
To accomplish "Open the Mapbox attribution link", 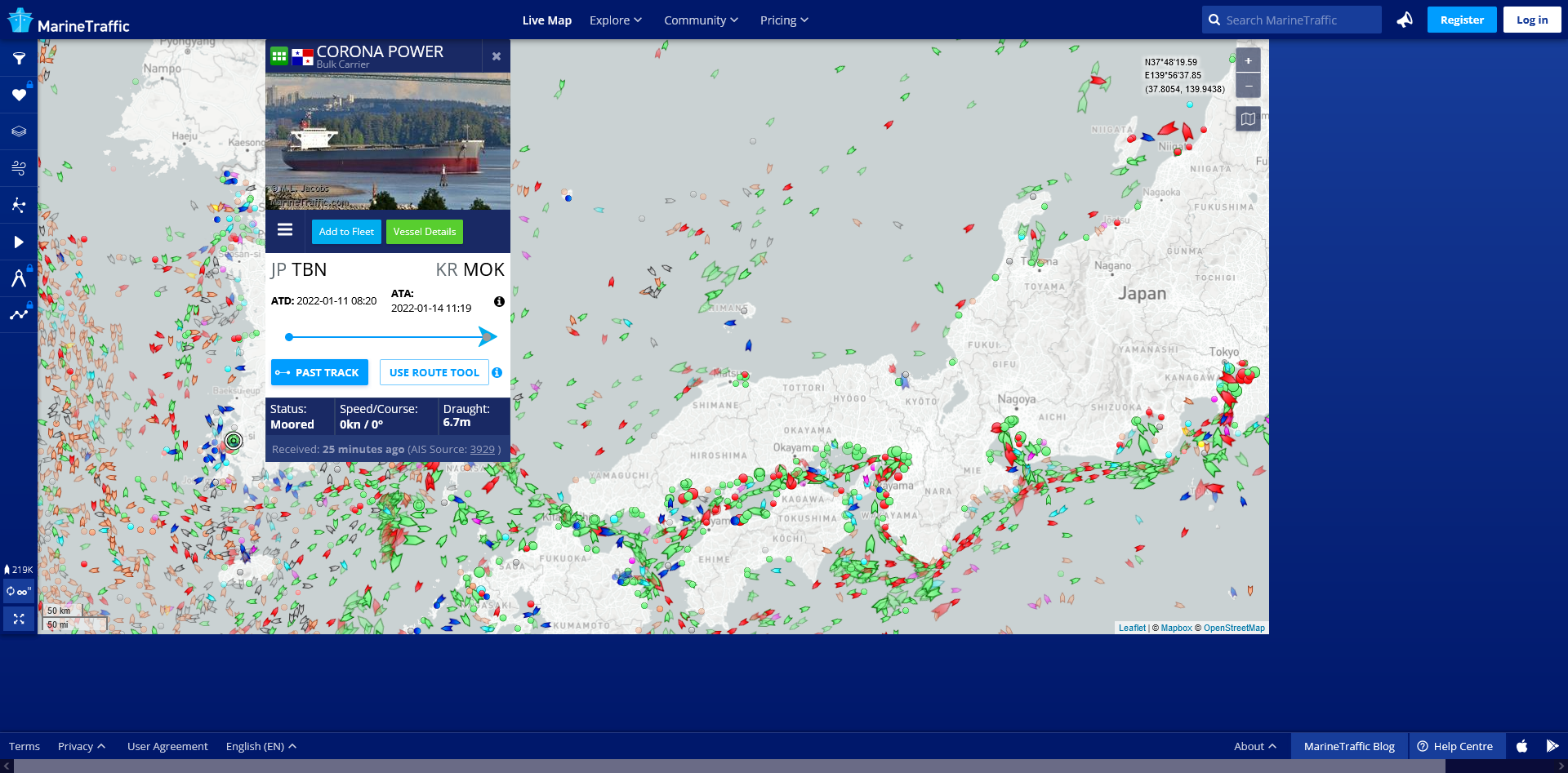I will click(x=1176, y=628).
